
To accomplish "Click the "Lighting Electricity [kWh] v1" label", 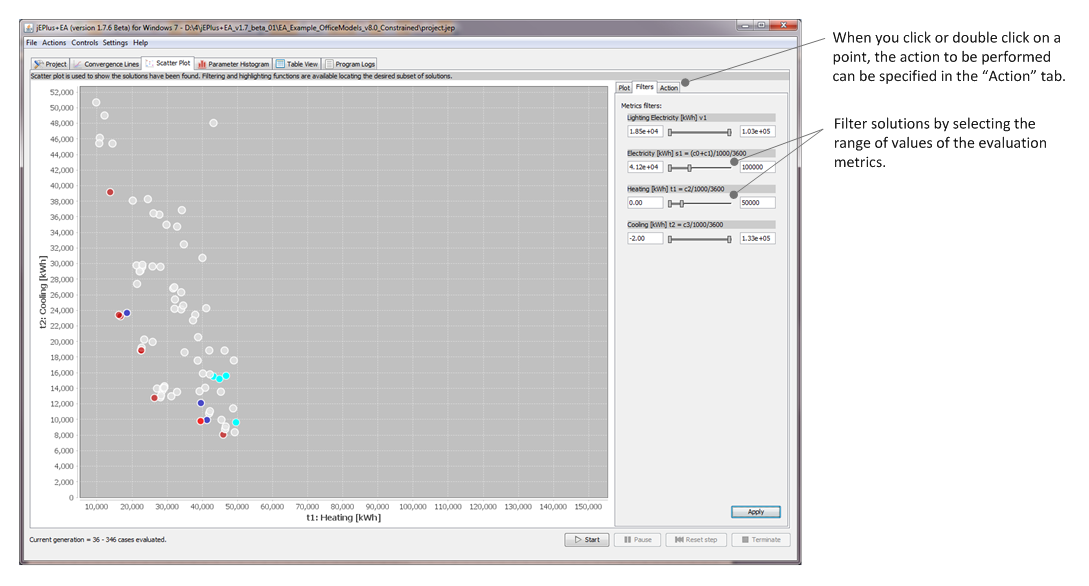I will [667, 118].
